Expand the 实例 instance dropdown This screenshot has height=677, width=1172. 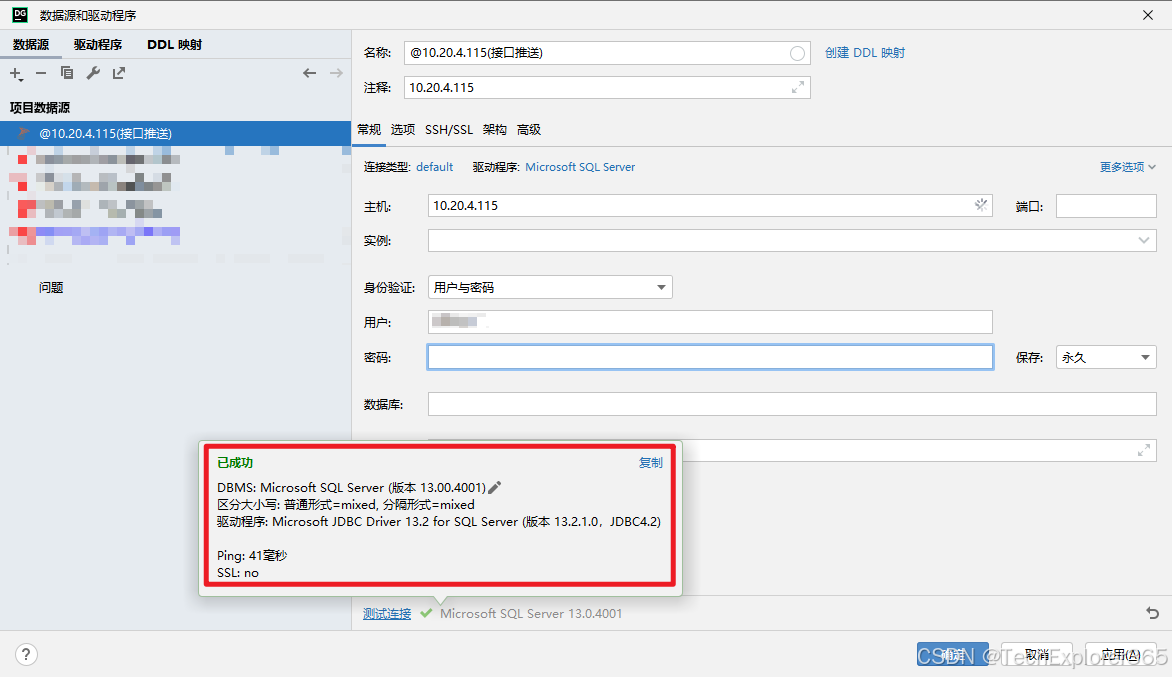click(1145, 240)
